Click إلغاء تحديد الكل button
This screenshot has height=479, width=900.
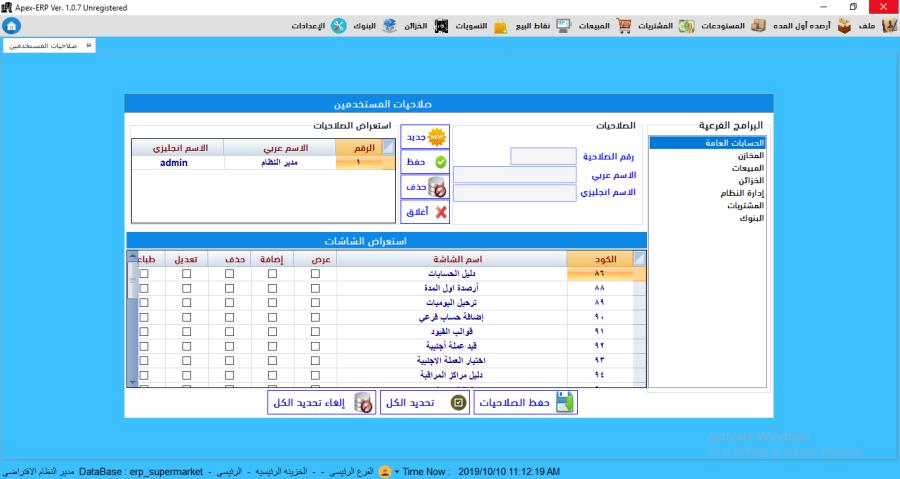tap(321, 402)
